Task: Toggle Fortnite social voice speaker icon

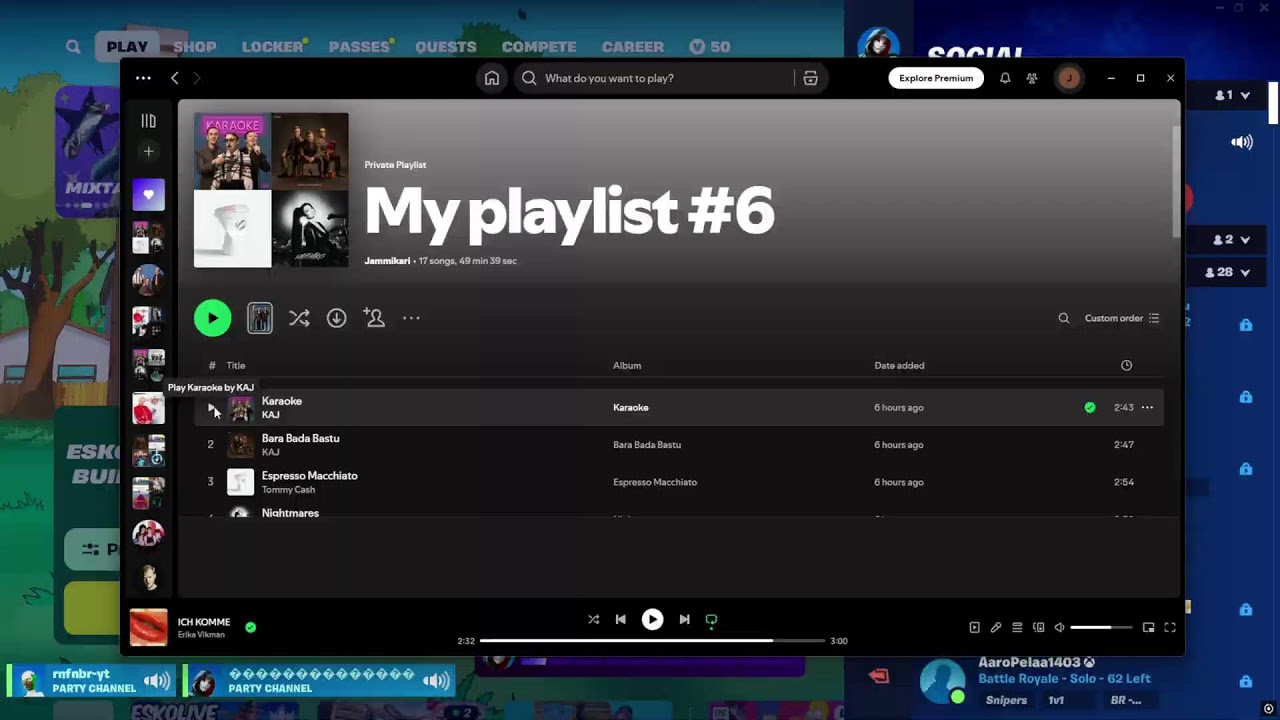Action: [1242, 142]
